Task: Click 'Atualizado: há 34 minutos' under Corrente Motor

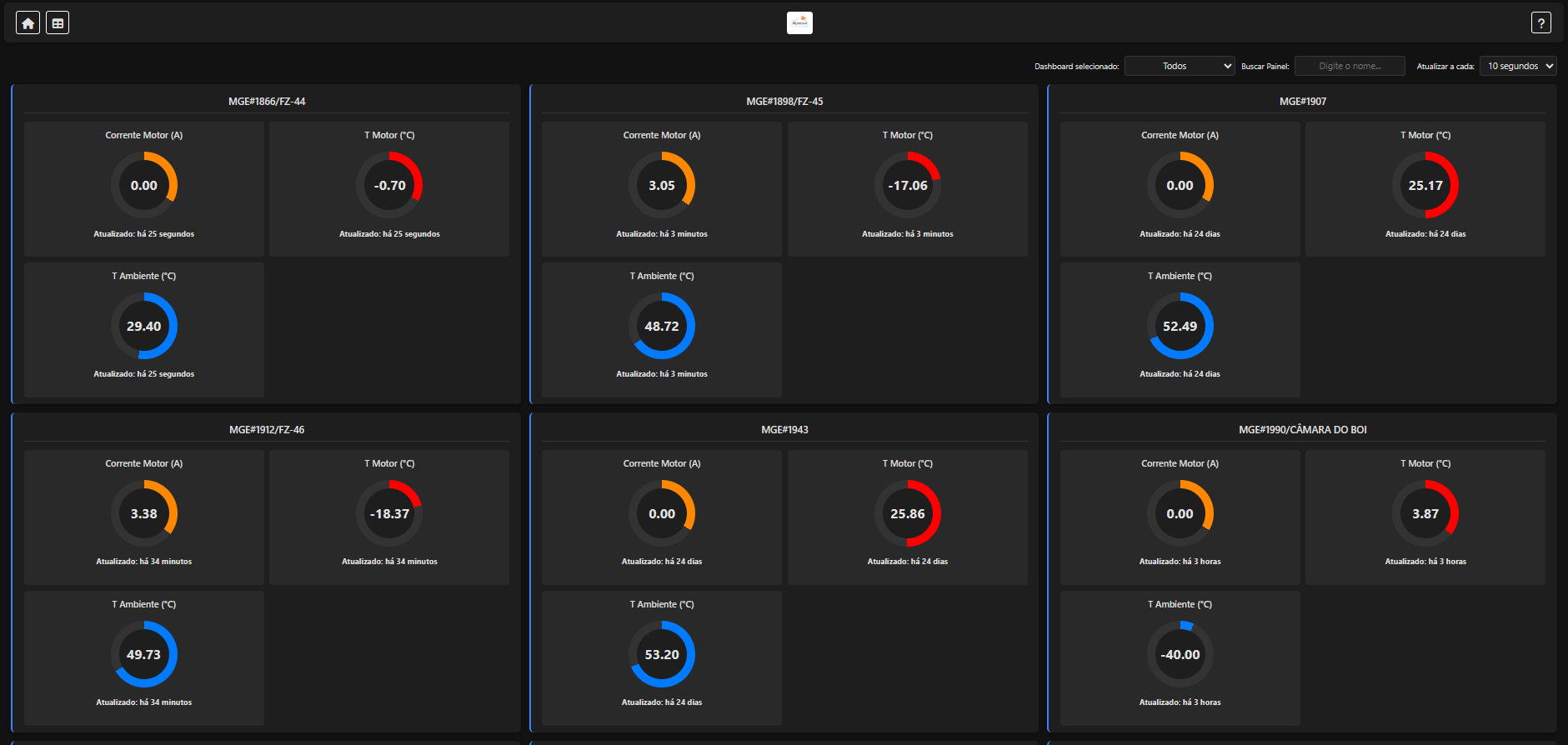Action: (144, 562)
